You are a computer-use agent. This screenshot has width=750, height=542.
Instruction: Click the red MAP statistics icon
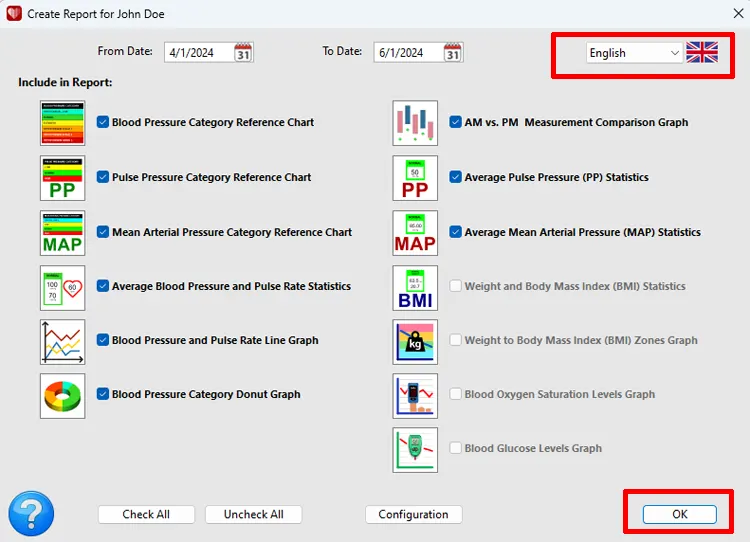(x=415, y=232)
